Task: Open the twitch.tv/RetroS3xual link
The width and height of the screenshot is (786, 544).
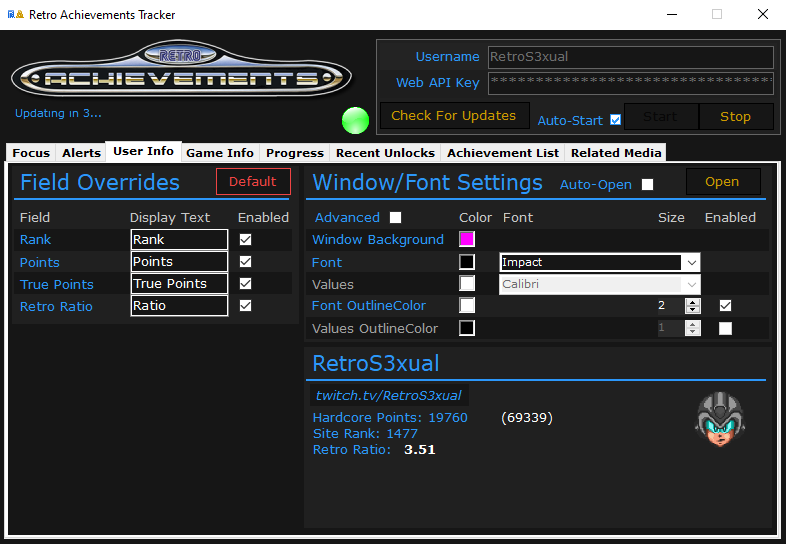Action: pyautogui.click(x=388, y=396)
